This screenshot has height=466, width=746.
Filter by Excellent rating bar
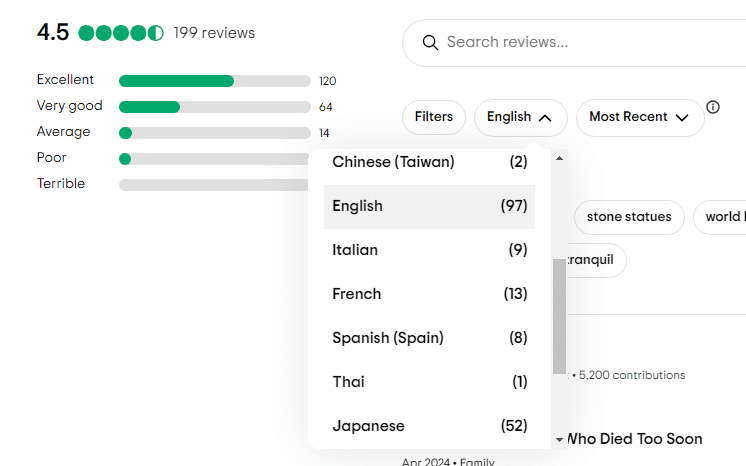214,81
